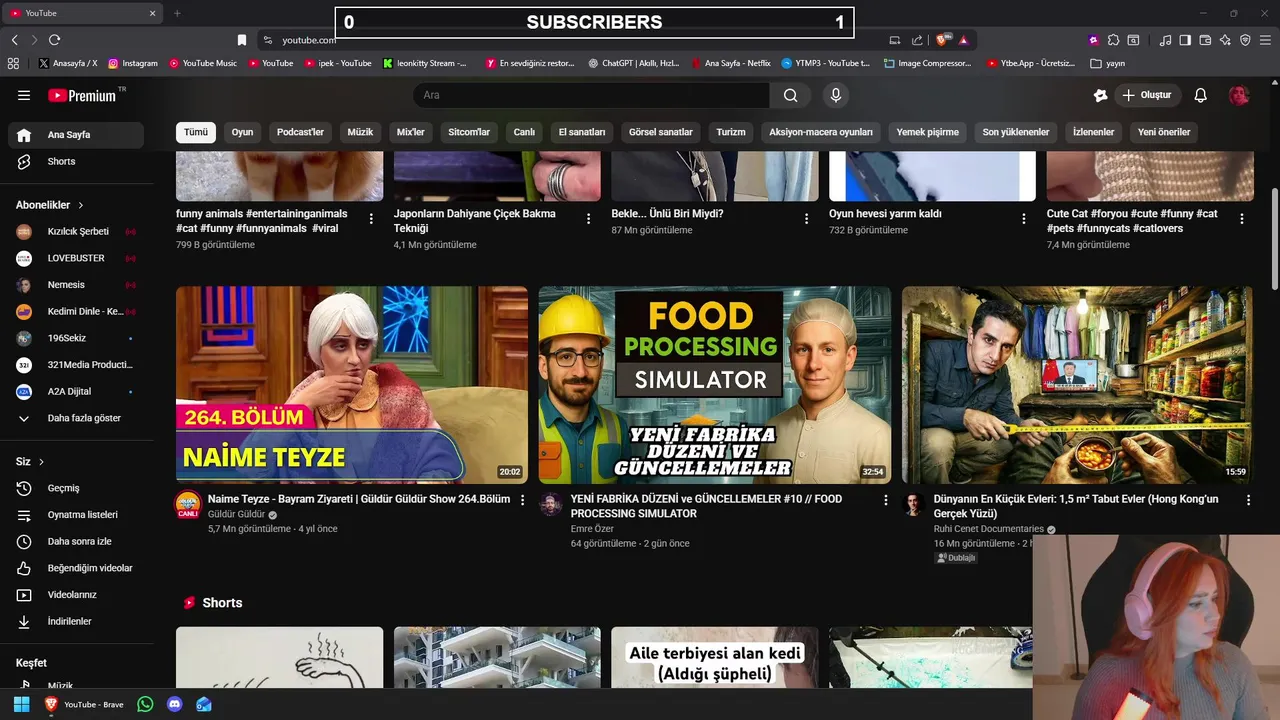Click the Brave Shields lion icon
Viewport: 1280px width, 720px height.
tap(942, 40)
